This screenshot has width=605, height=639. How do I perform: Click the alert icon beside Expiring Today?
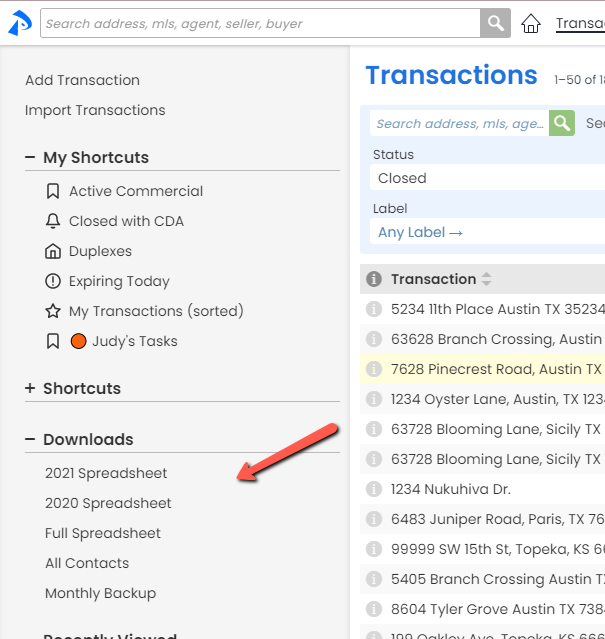pos(53,281)
